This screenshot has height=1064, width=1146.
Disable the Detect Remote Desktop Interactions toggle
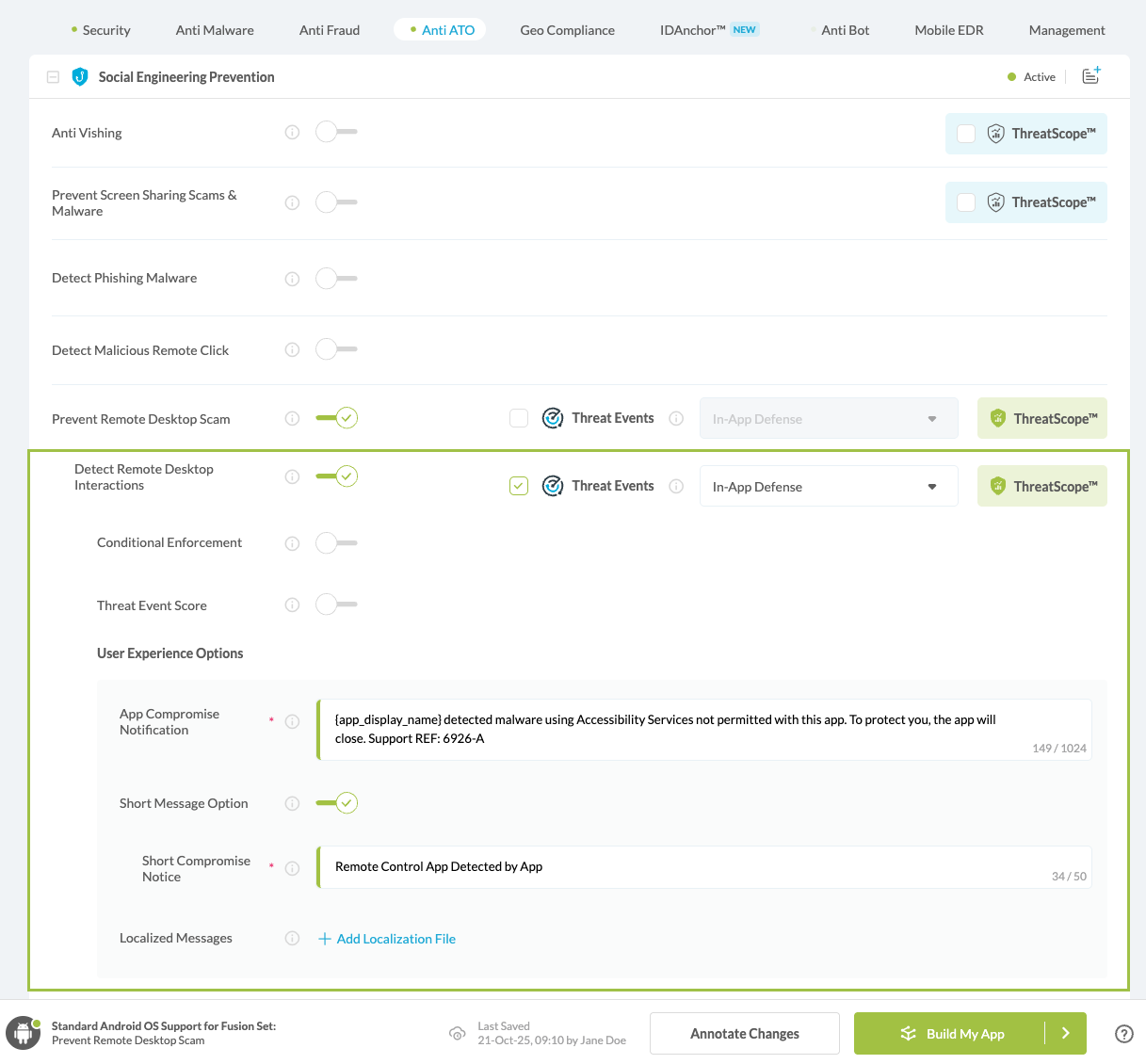(336, 476)
